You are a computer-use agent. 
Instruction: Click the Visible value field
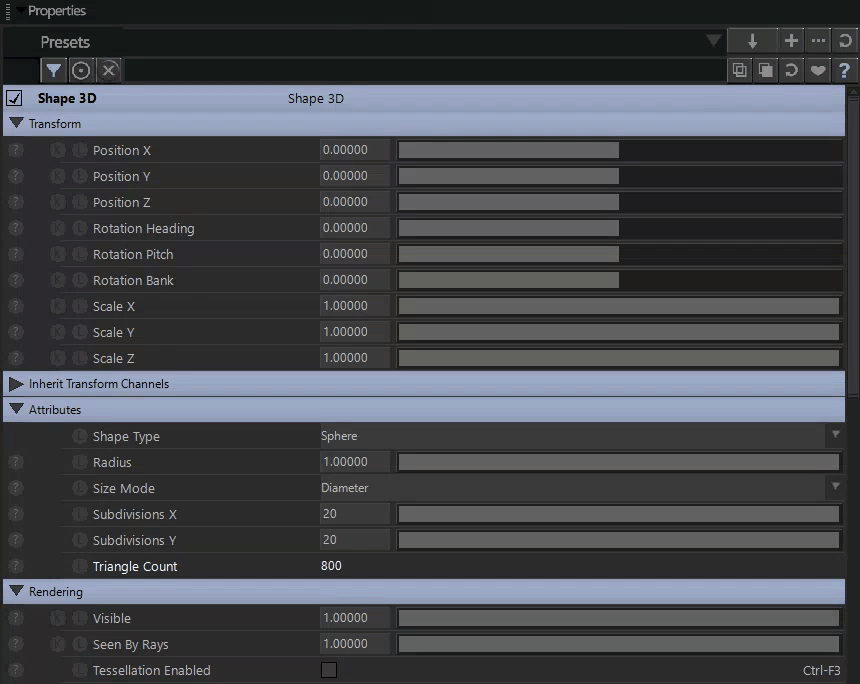tap(355, 618)
